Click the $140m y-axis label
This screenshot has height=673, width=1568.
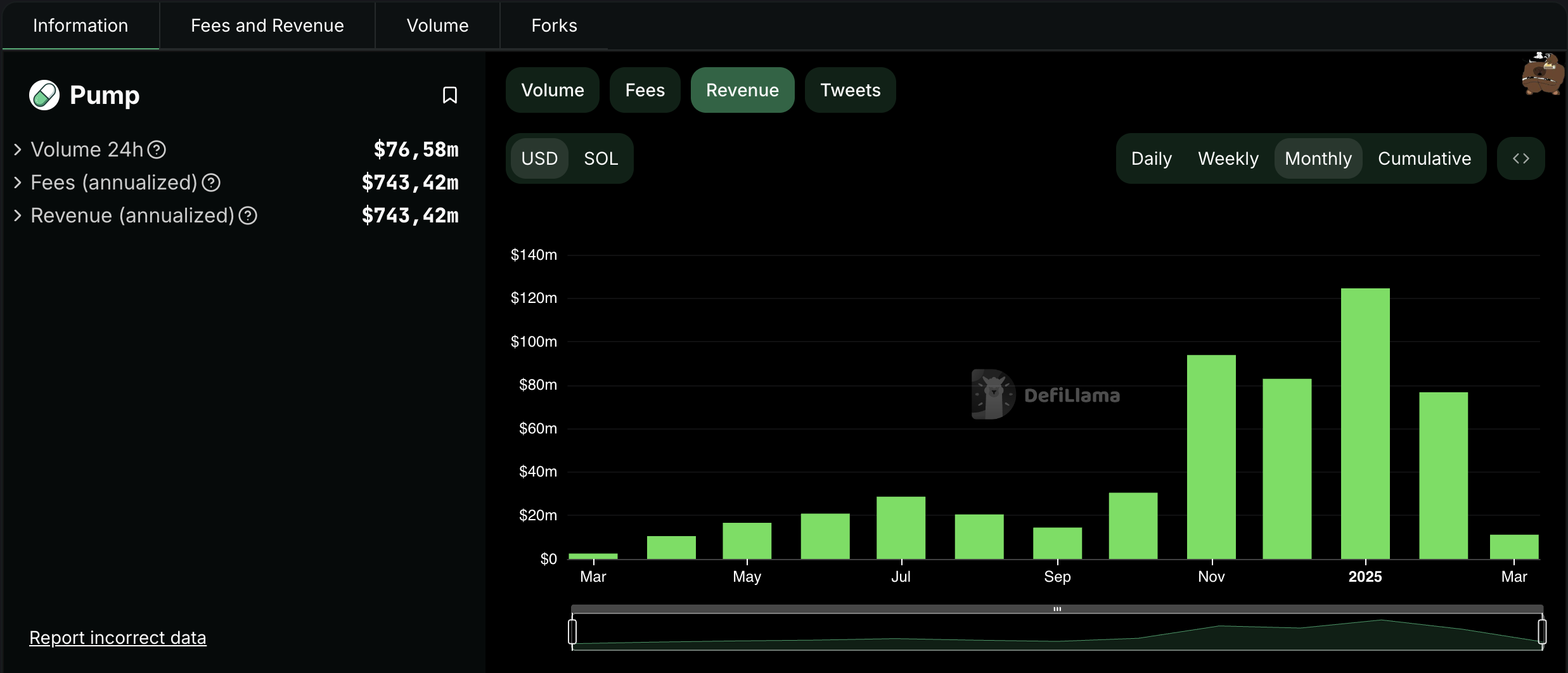point(534,255)
